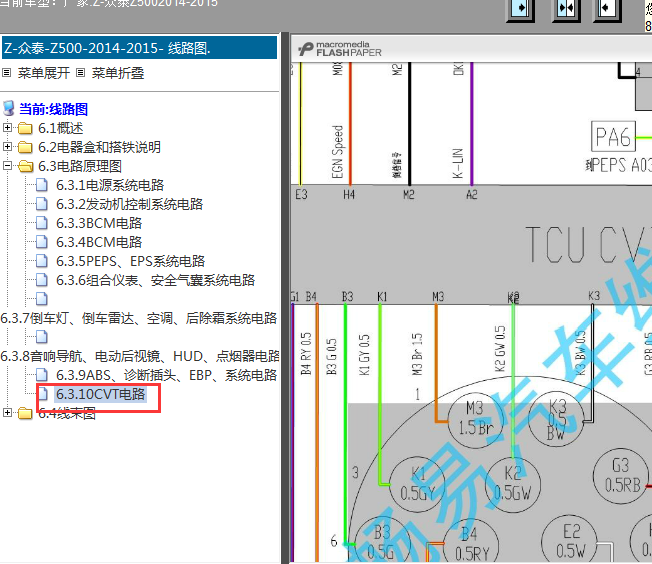
Task: Select 6.3.10CVT电路 page
Action: (101, 394)
